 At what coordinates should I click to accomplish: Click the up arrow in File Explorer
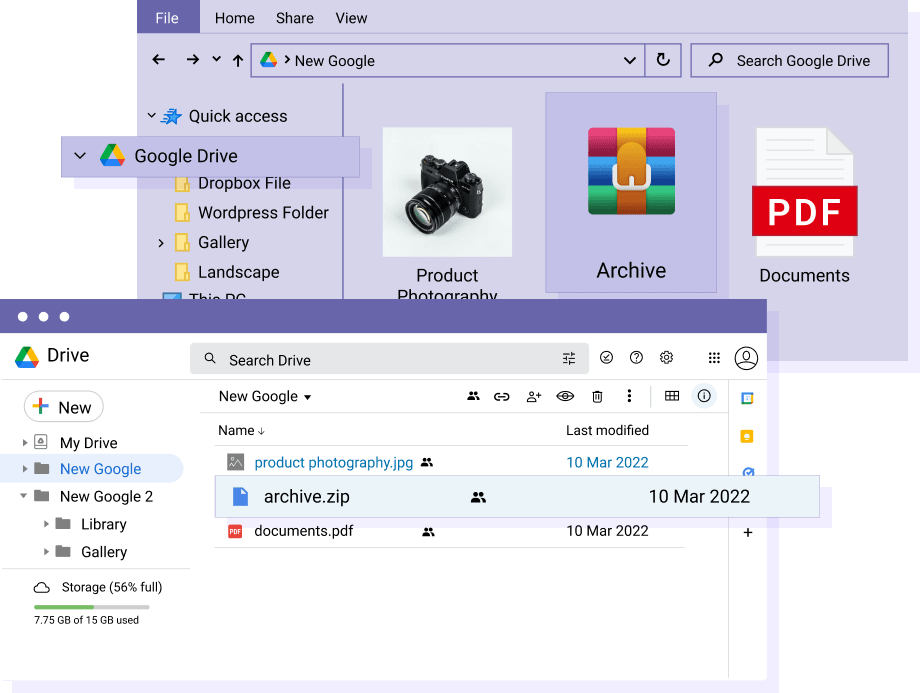click(238, 60)
